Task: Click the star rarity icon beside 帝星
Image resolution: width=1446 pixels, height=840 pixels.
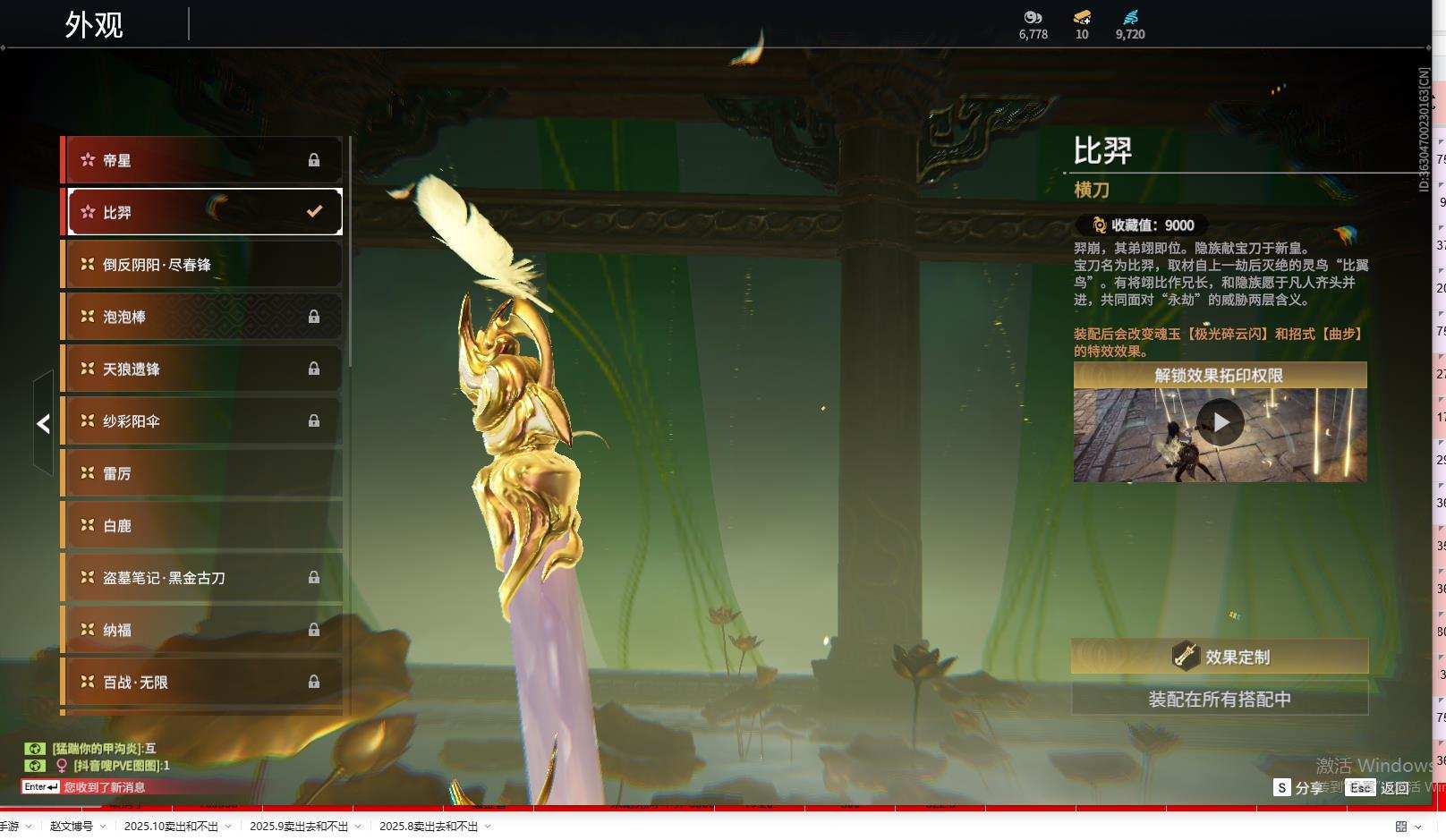Action: [x=88, y=160]
